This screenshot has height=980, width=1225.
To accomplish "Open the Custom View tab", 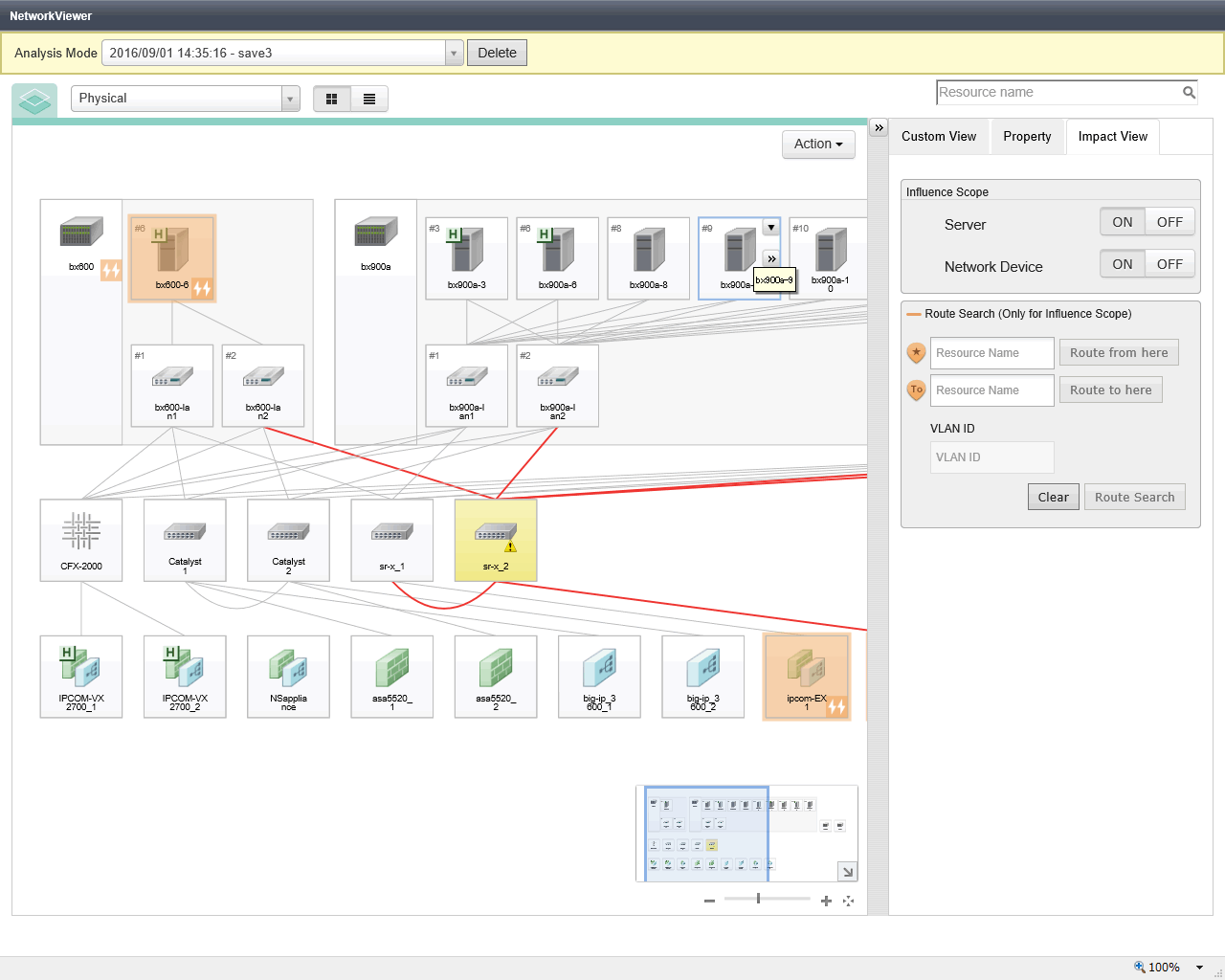I will pyautogui.click(x=939, y=137).
